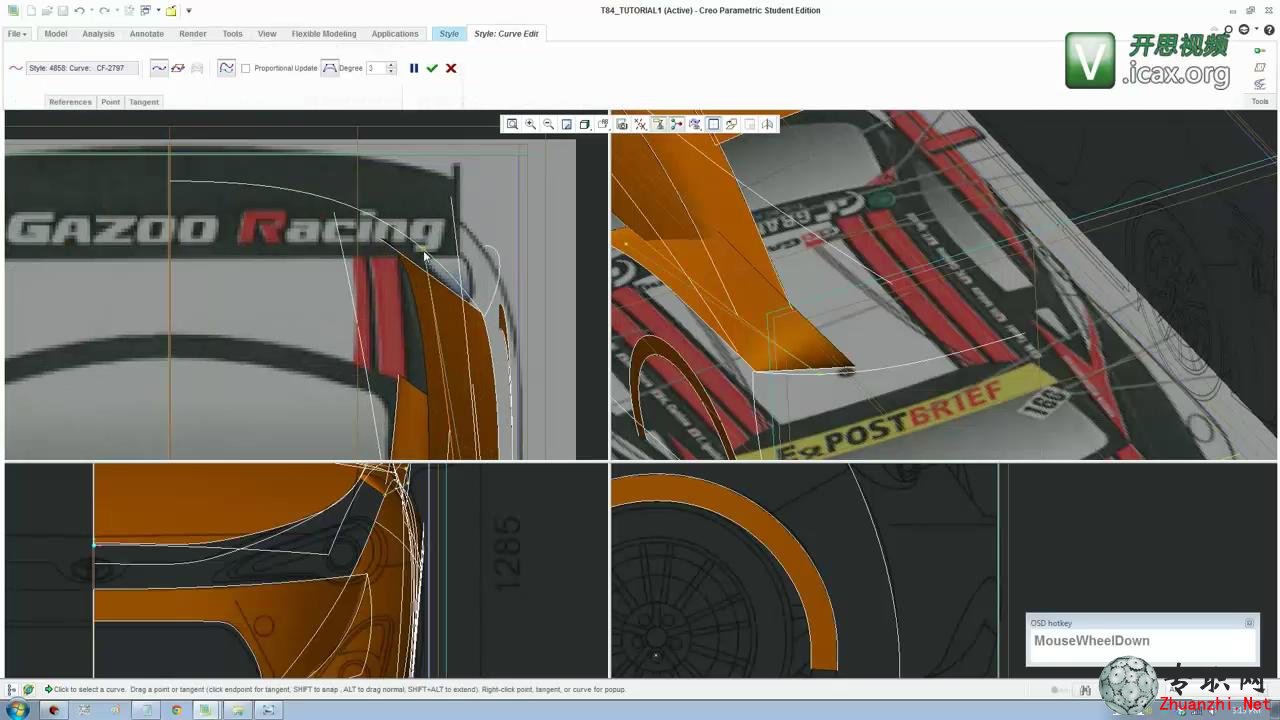1280x720 pixels.
Task: Switch to the Tools tab
Action: point(232,34)
